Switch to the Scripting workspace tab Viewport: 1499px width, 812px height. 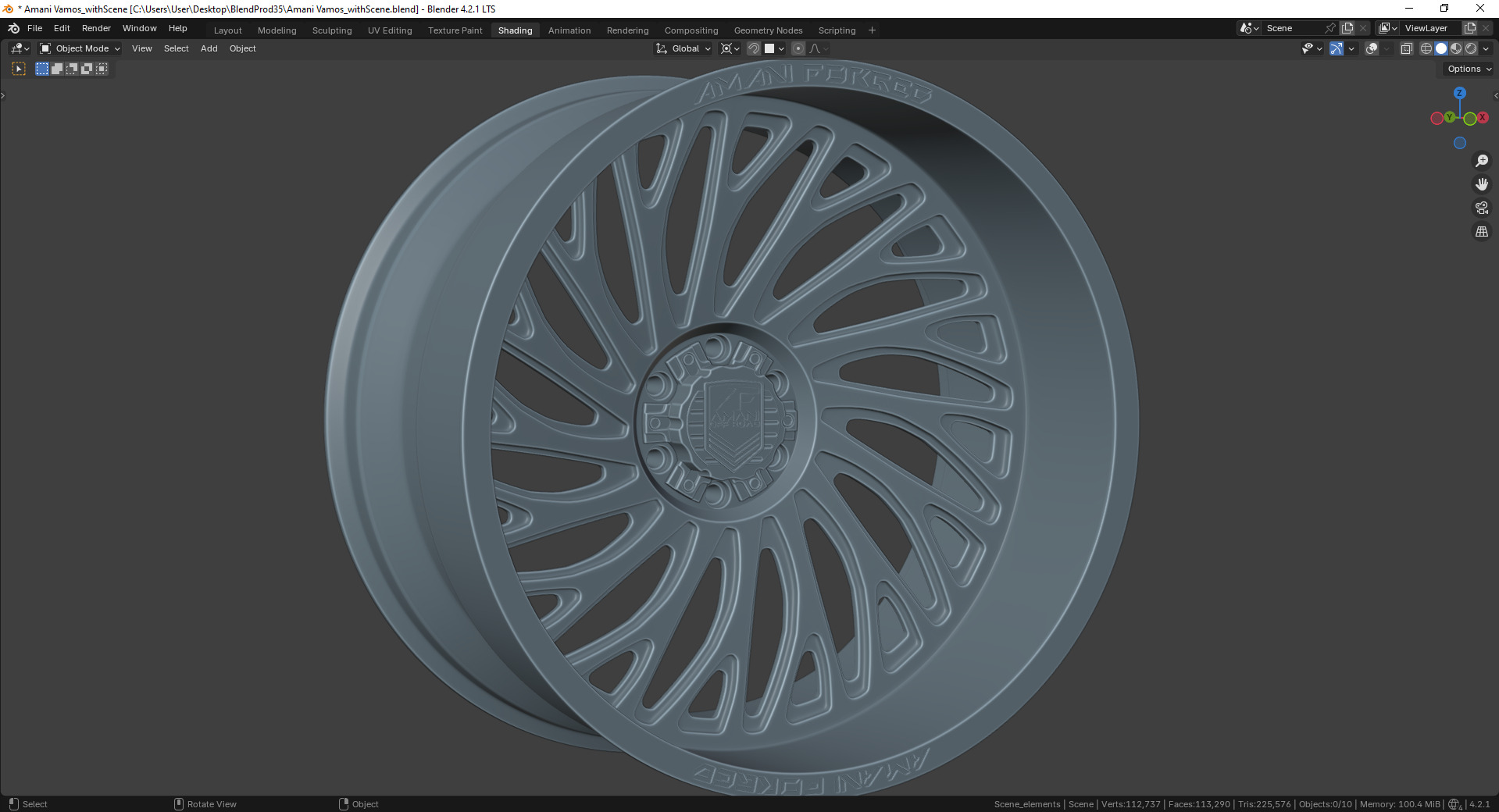click(837, 30)
